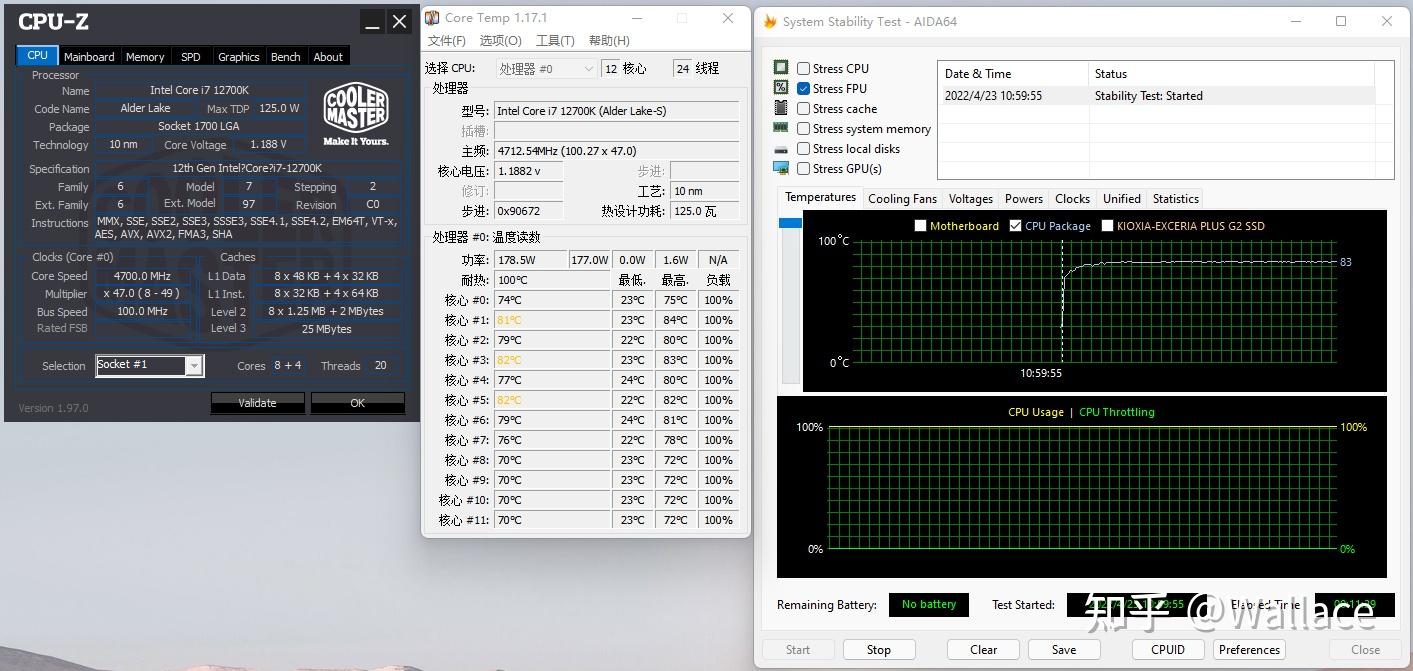The height and width of the screenshot is (671, 1413).
Task: Select the CPU tab in CPU-Z
Action: (x=38, y=56)
